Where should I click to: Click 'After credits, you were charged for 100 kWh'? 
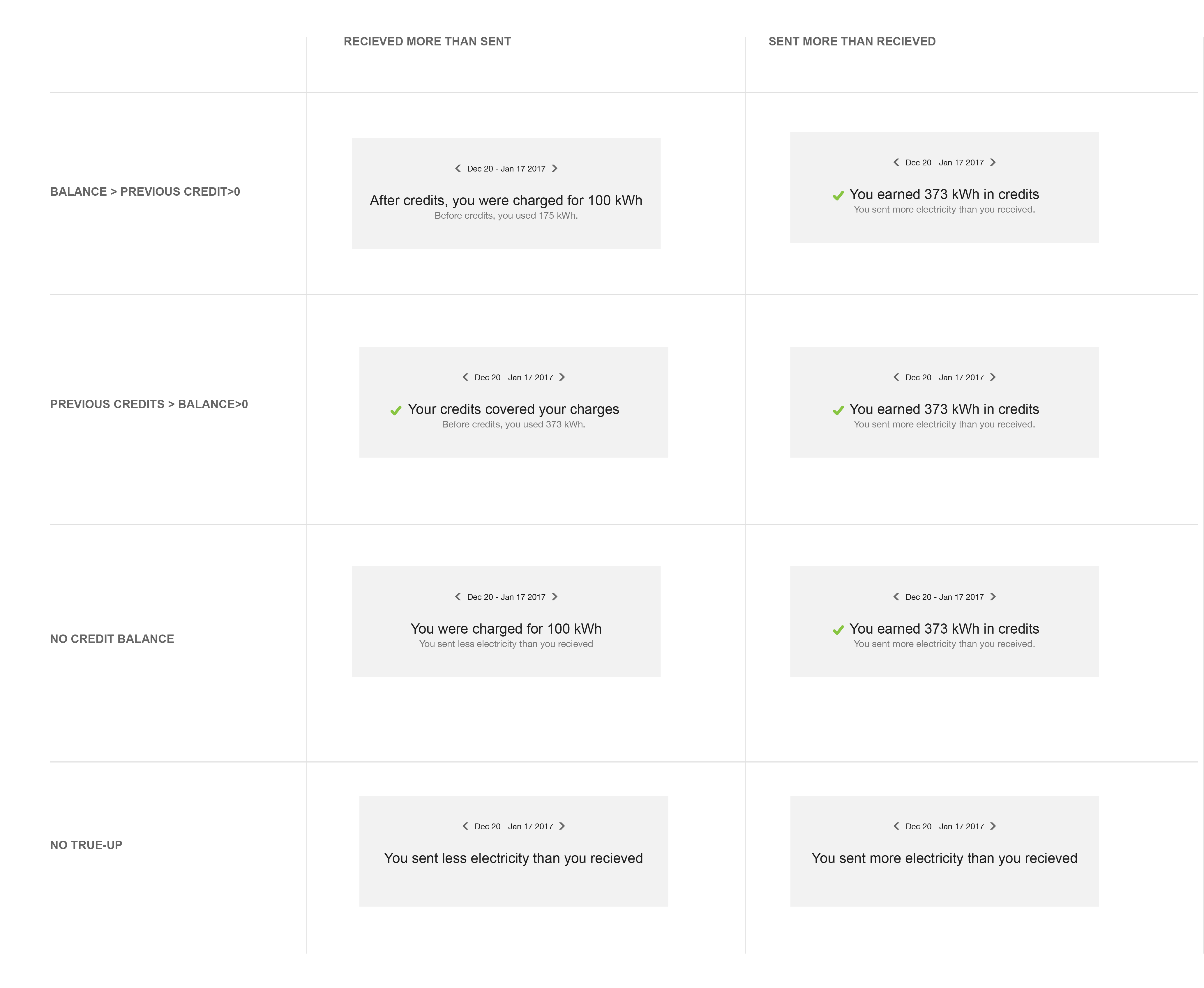[506, 201]
